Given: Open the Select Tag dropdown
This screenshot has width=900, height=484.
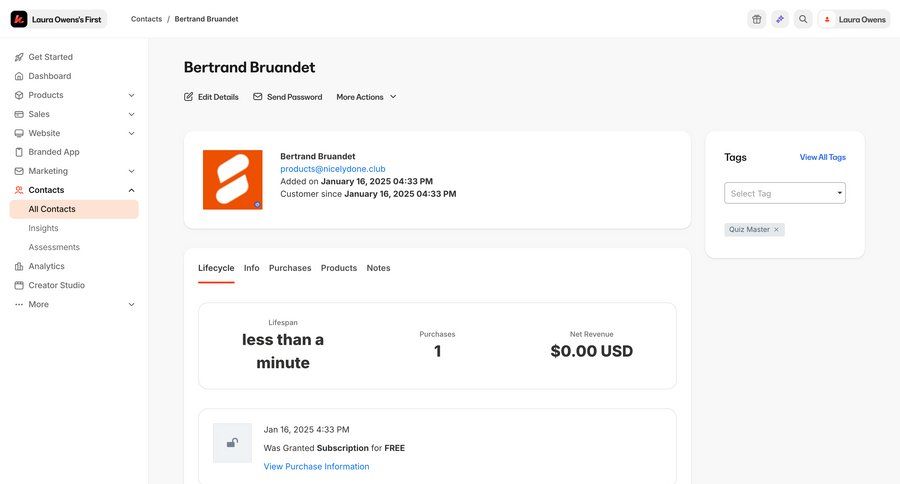Looking at the screenshot, I should [x=784, y=193].
